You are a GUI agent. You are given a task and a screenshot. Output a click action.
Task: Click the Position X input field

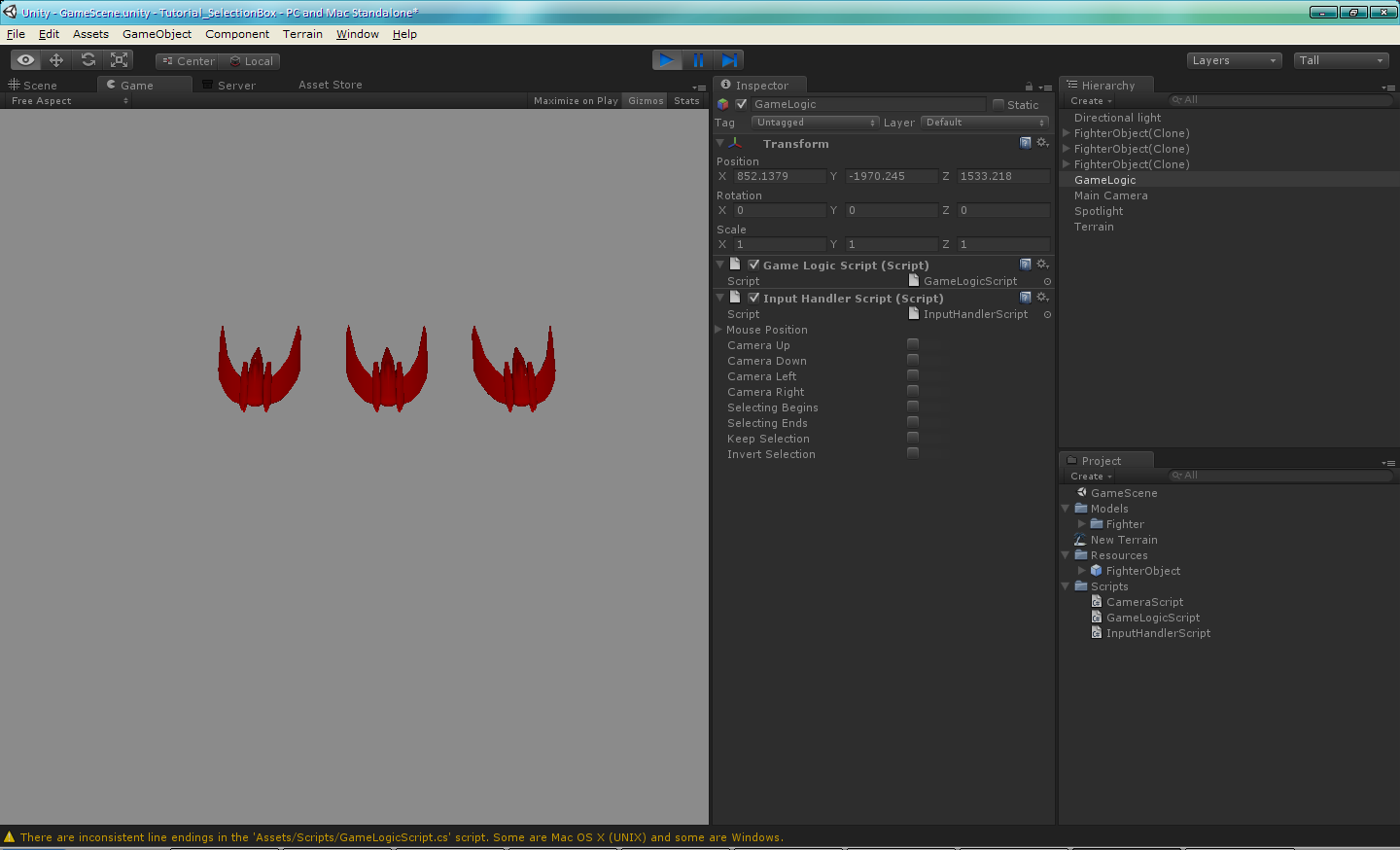point(780,176)
